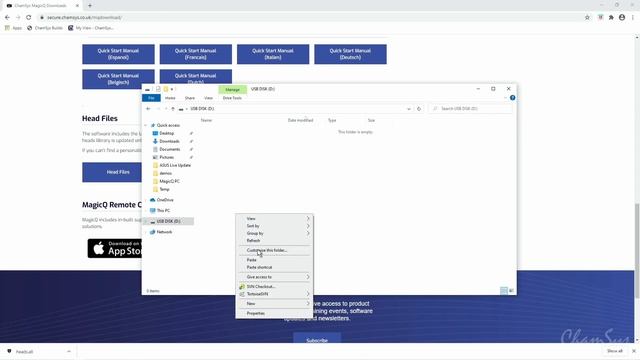Screen dimensions: 640x360
Task: Open MagicQ PC folder in sidebar
Action: 169,181
